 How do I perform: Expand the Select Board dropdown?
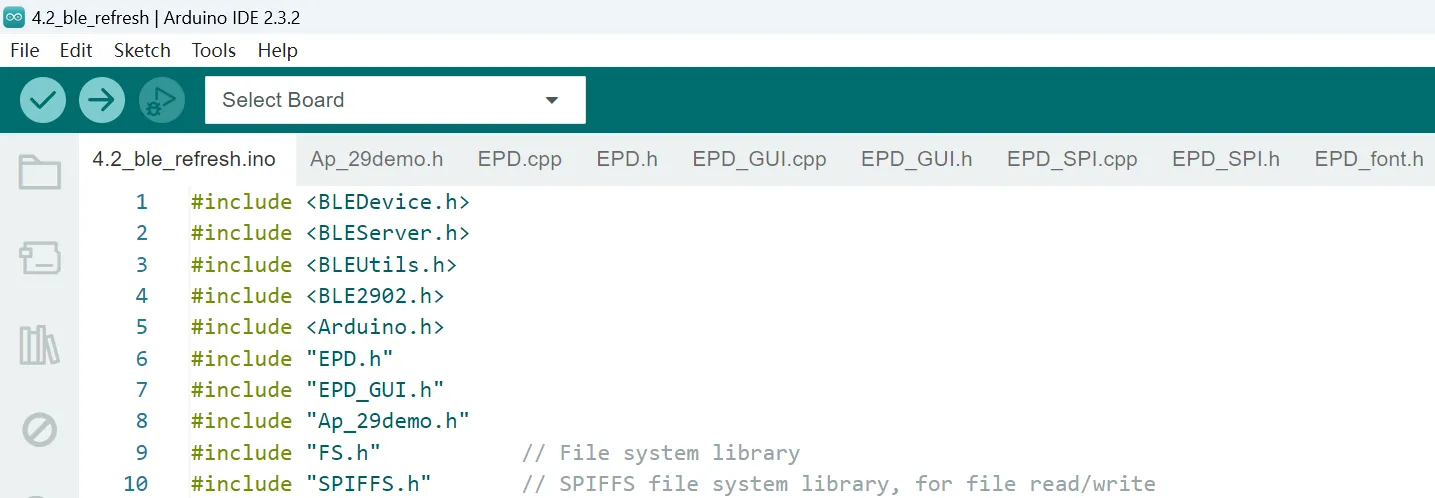[x=395, y=100]
